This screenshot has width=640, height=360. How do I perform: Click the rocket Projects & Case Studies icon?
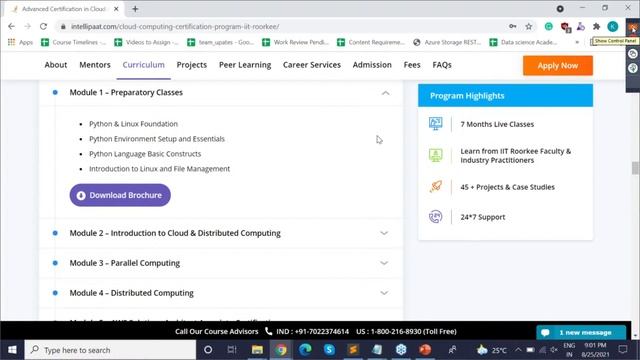pos(436,187)
